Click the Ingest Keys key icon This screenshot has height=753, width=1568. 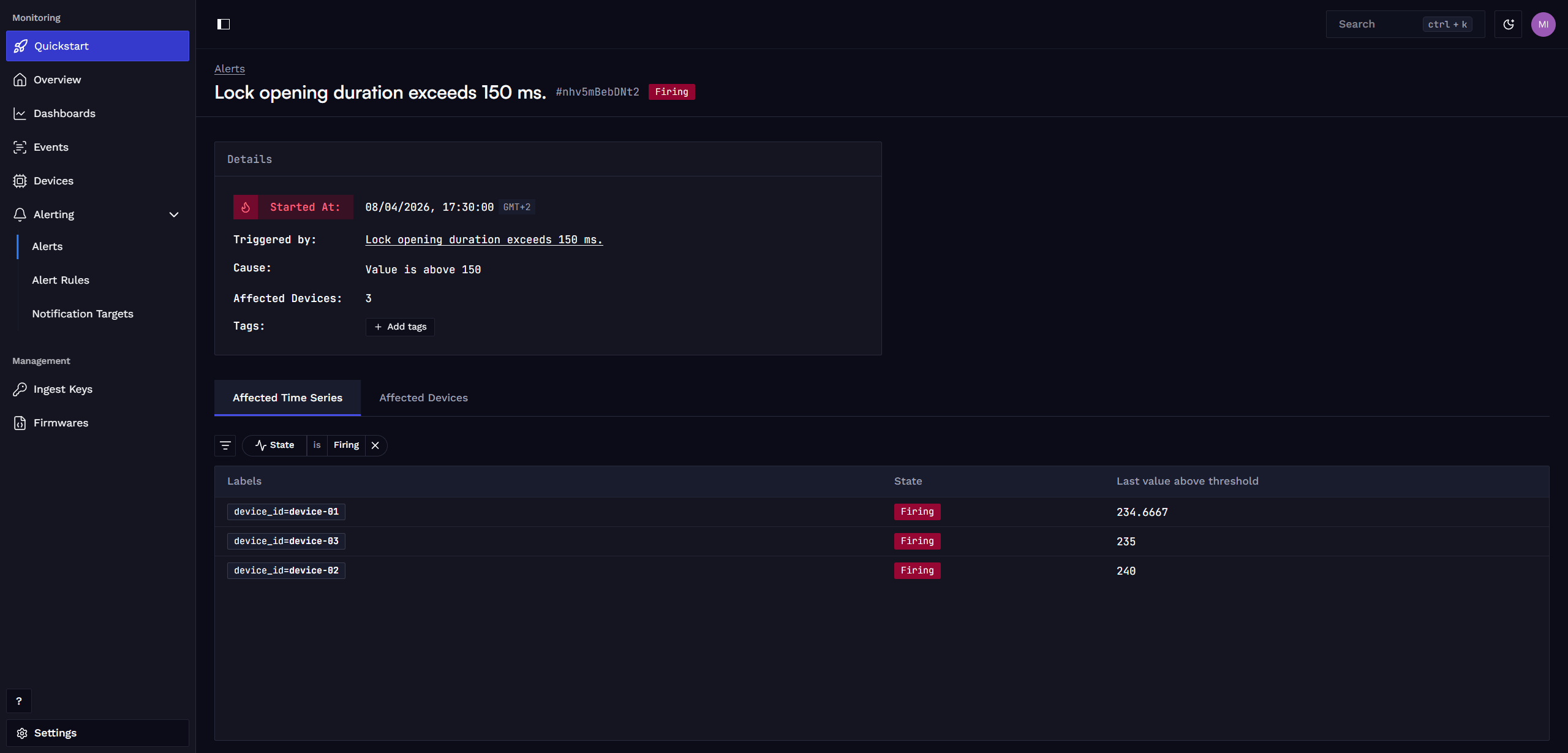[20, 389]
